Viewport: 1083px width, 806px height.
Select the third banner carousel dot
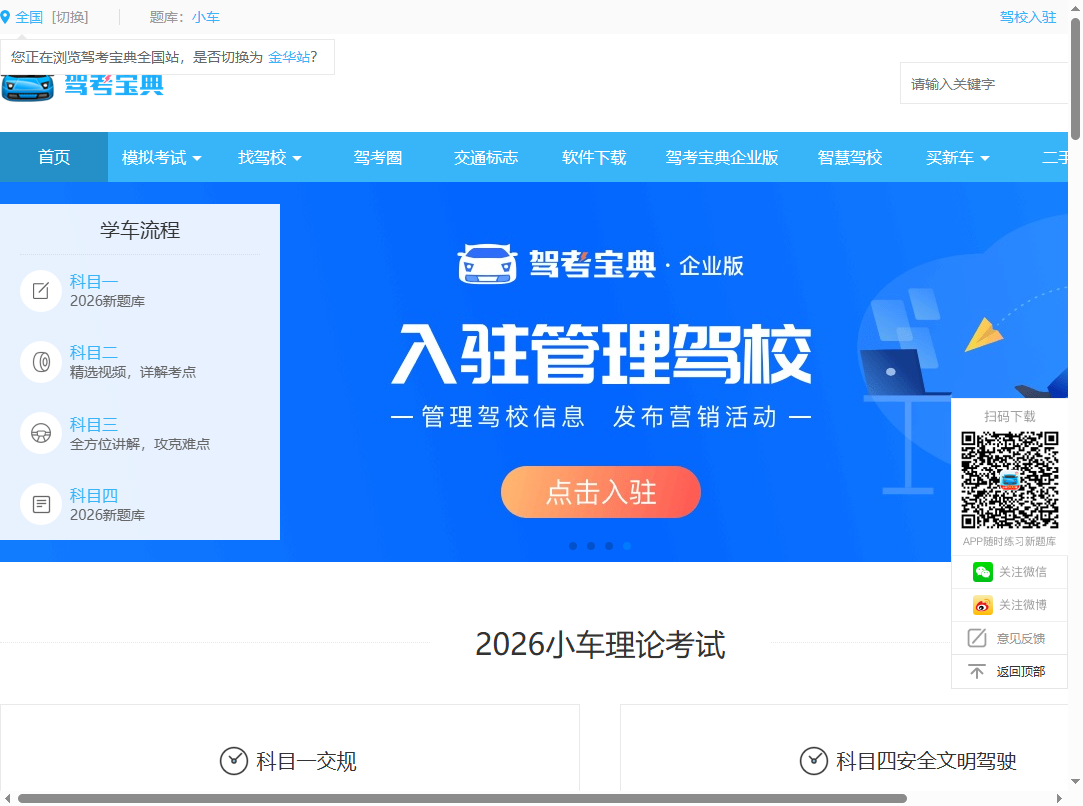[x=608, y=546]
